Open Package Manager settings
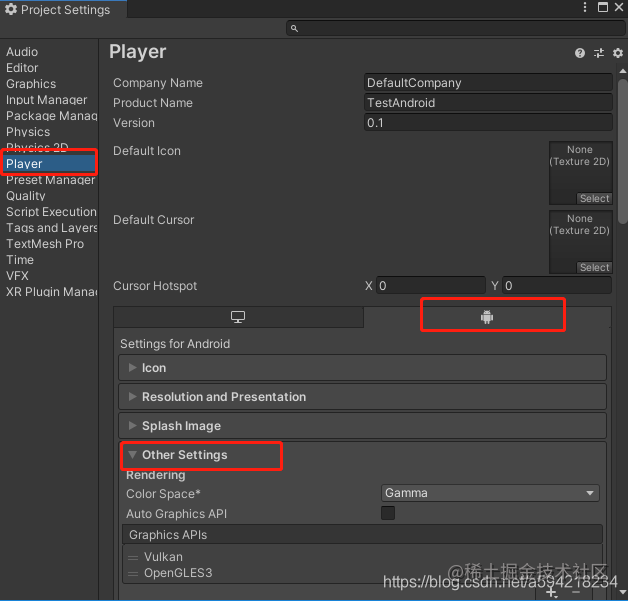The width and height of the screenshot is (628, 601). (x=48, y=116)
